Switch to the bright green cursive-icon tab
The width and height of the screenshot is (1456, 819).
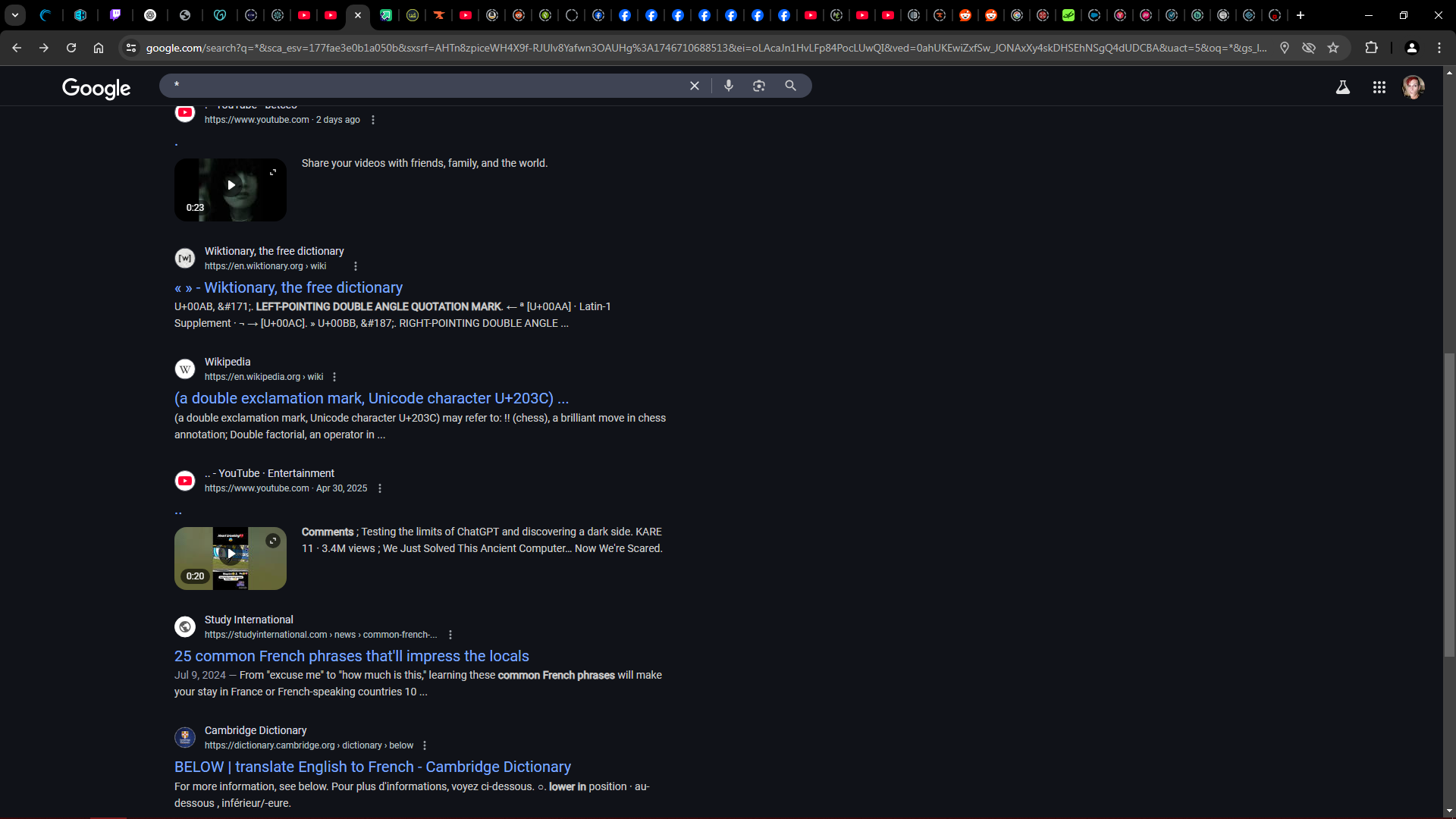coord(1068,15)
